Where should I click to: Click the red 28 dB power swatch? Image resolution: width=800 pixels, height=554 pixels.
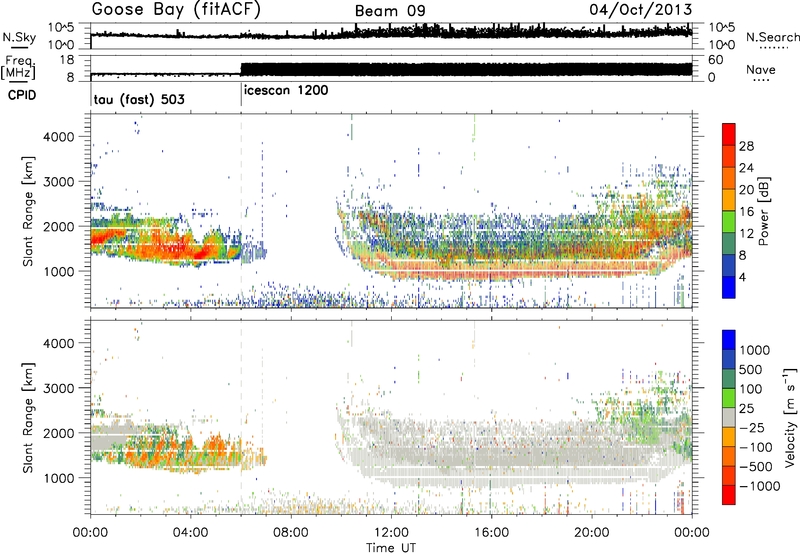click(729, 135)
